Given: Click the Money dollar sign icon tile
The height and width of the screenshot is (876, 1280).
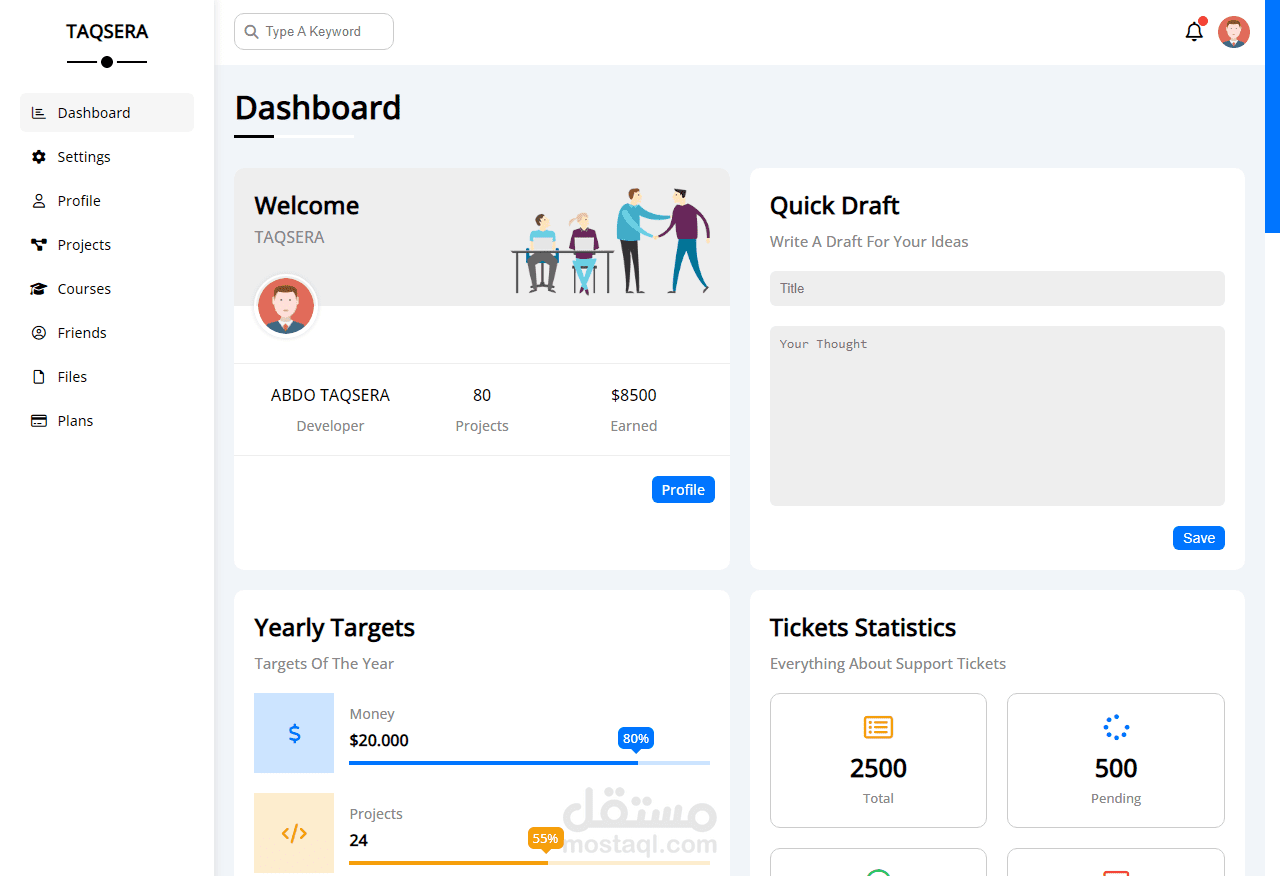Looking at the screenshot, I should (x=294, y=733).
